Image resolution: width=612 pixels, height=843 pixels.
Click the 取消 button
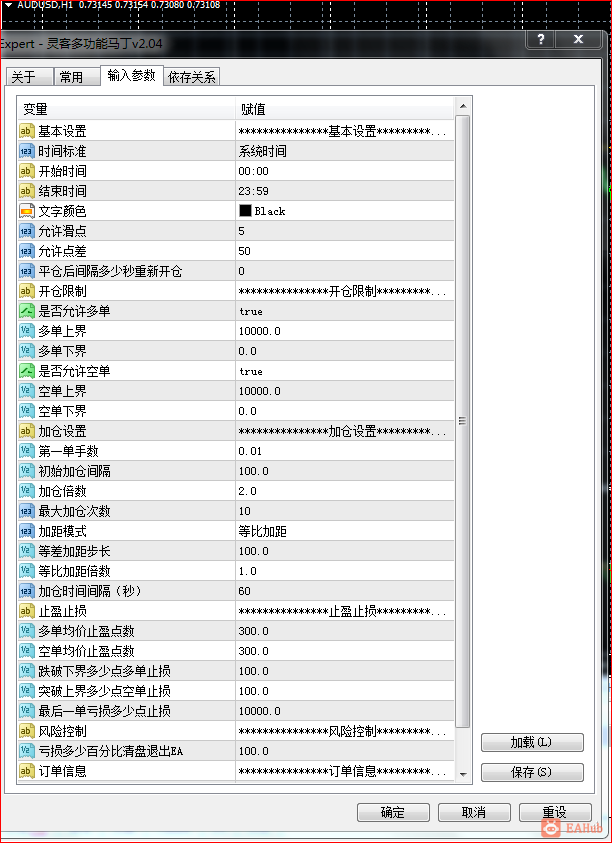(x=474, y=812)
